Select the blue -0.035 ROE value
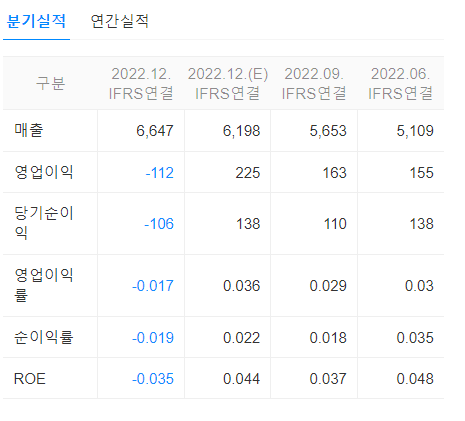Viewport: 465px width, 421px height. 153,379
